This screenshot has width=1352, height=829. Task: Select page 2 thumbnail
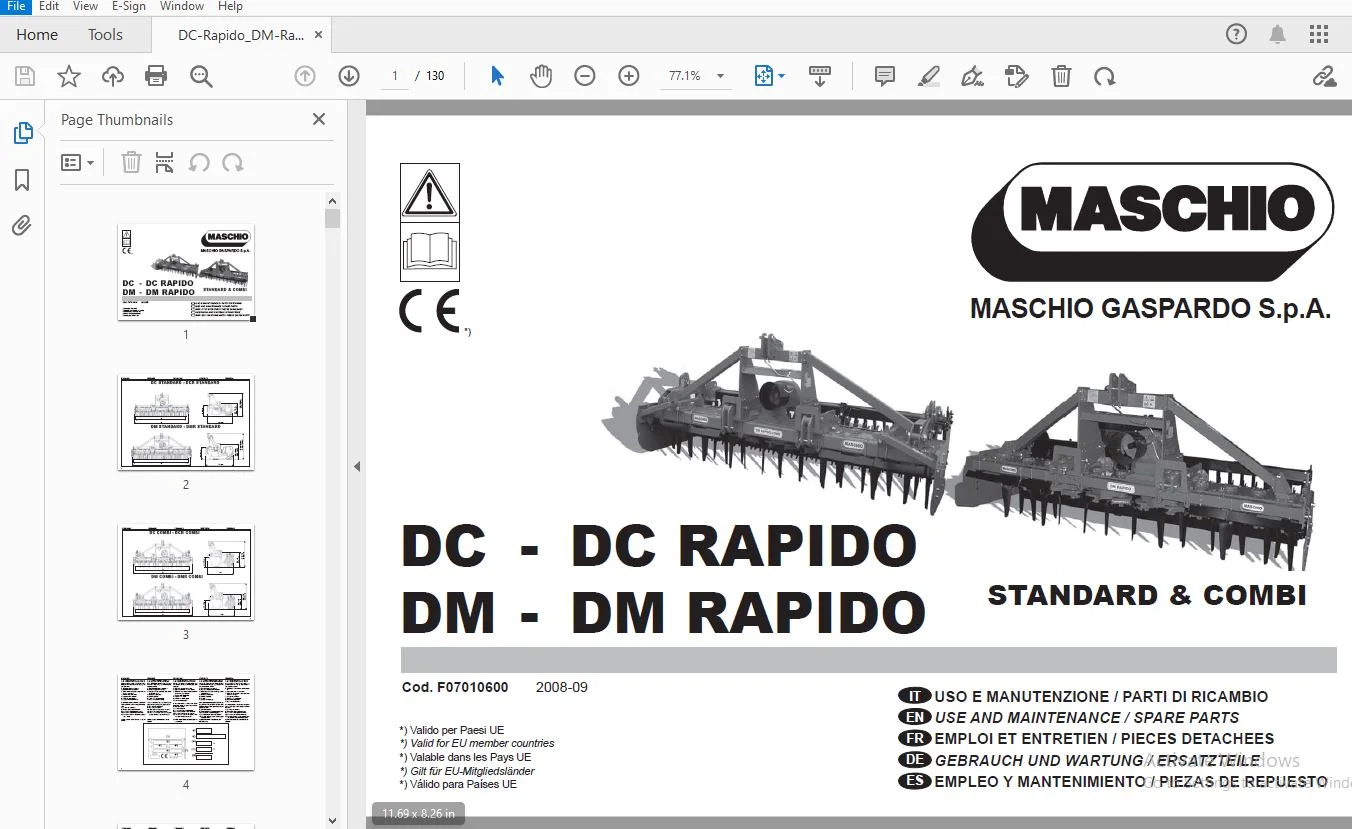pos(186,423)
